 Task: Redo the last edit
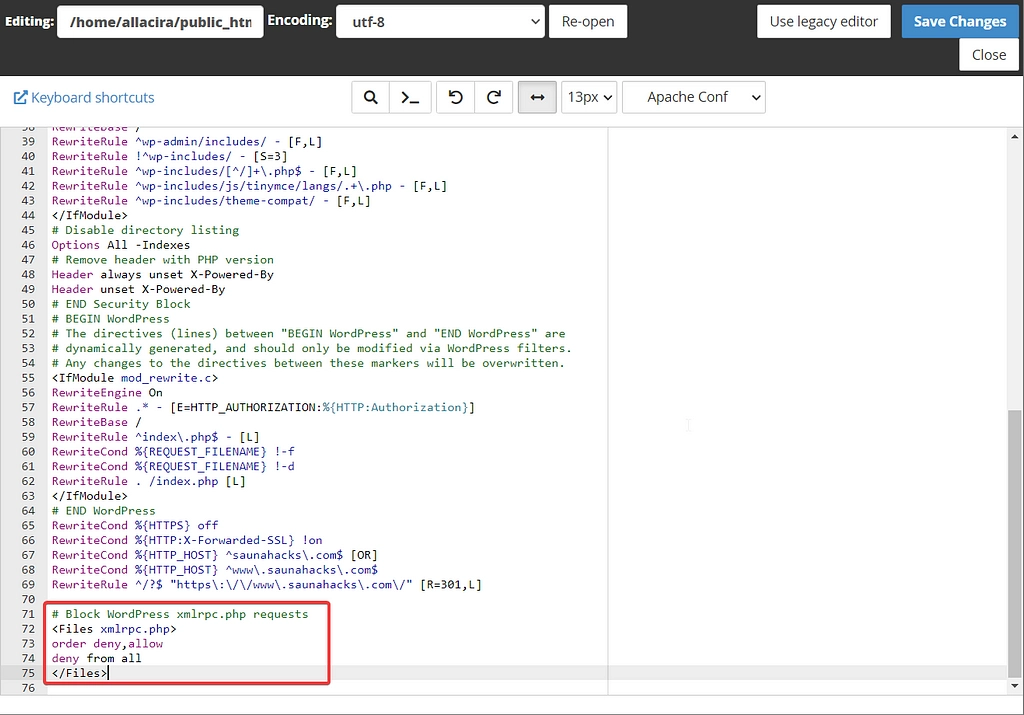click(x=494, y=97)
